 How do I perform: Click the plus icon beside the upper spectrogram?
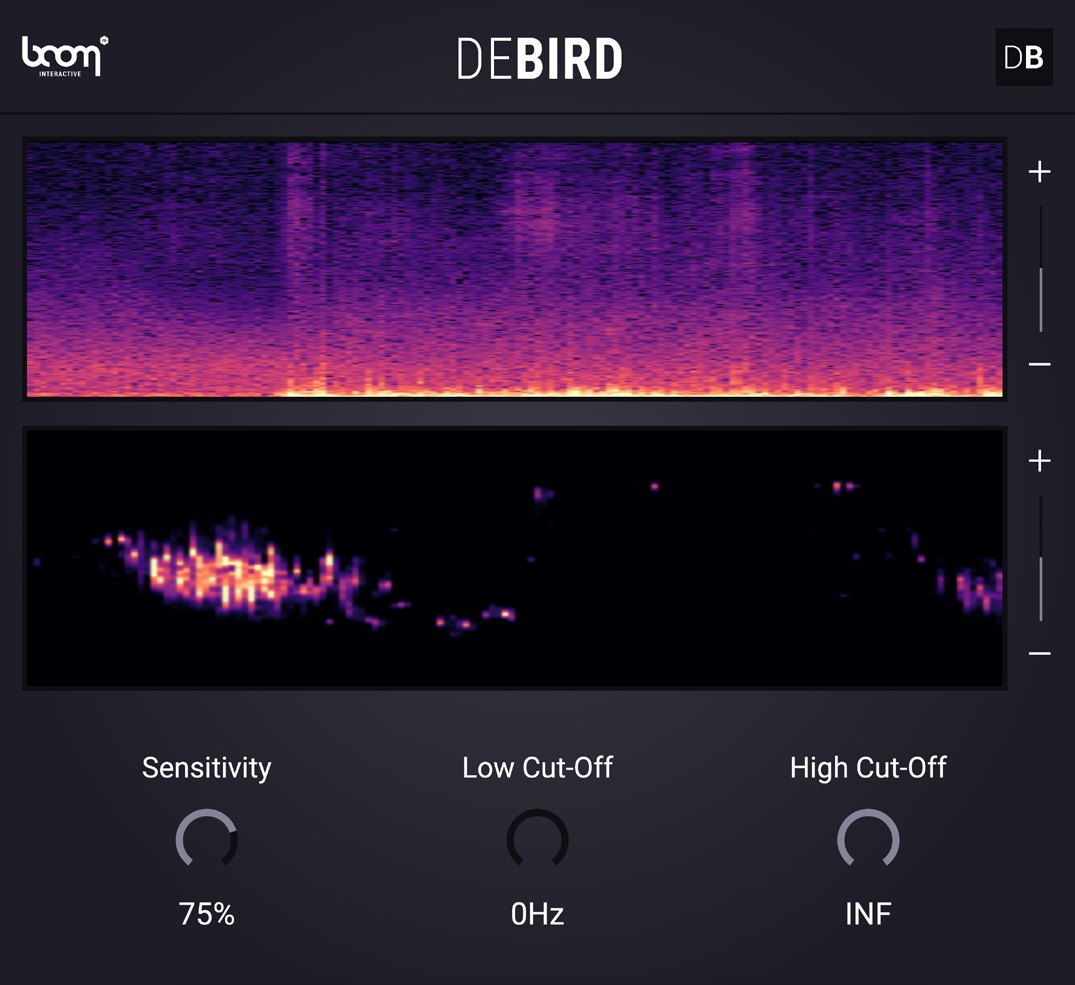click(1039, 171)
